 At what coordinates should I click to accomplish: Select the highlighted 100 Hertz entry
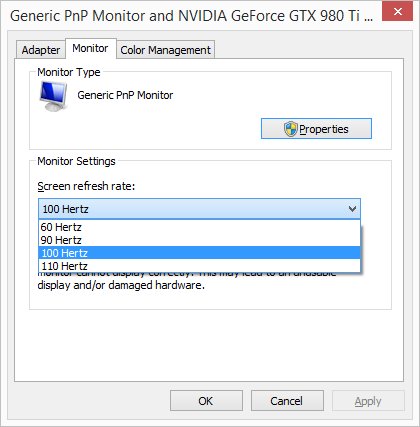click(x=199, y=253)
